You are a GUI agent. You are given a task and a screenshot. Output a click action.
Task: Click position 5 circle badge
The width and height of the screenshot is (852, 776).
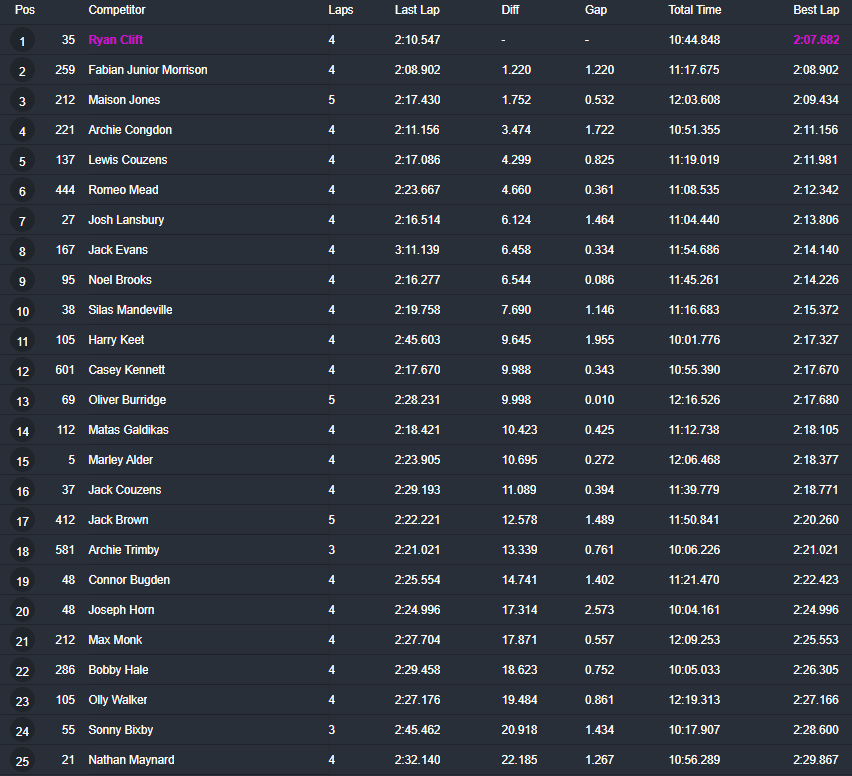[x=22, y=161]
